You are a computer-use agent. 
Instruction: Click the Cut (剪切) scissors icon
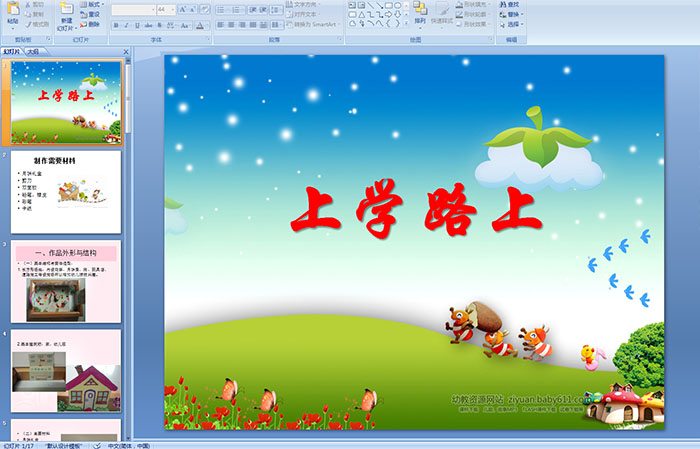[x=34, y=4]
